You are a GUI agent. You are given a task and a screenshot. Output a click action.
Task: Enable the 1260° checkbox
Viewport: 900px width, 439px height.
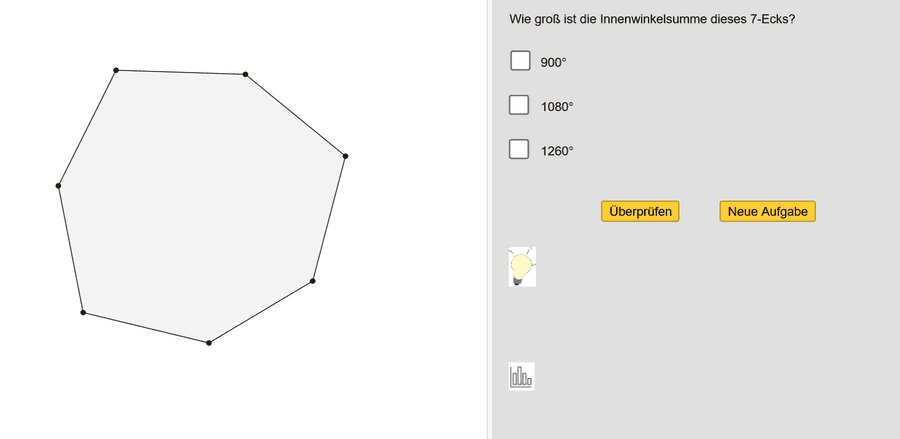[x=519, y=149]
